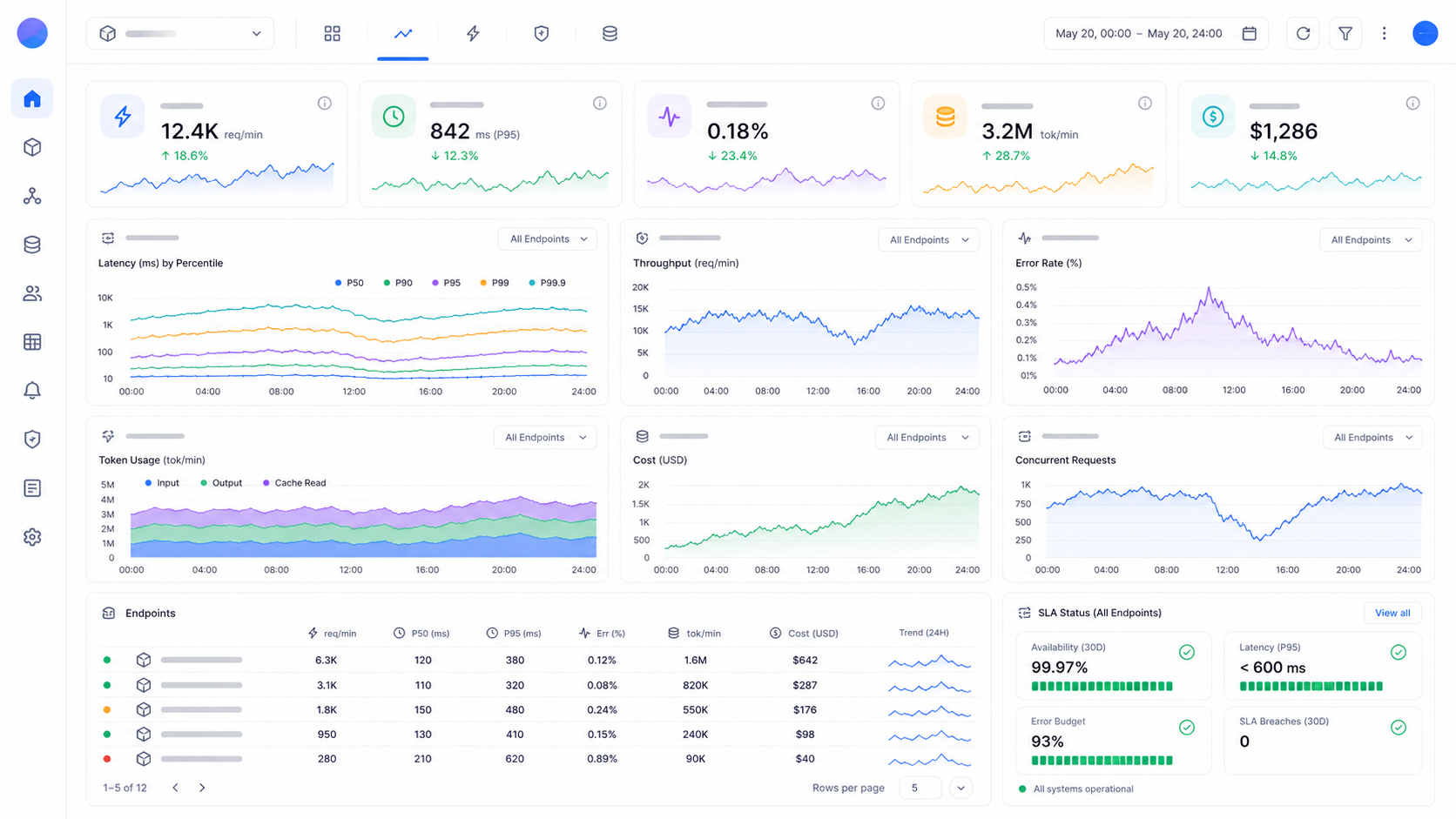Screen dimensions: 1456x819
Task: Show info for the 12.4K req/min card
Action: tap(325, 103)
